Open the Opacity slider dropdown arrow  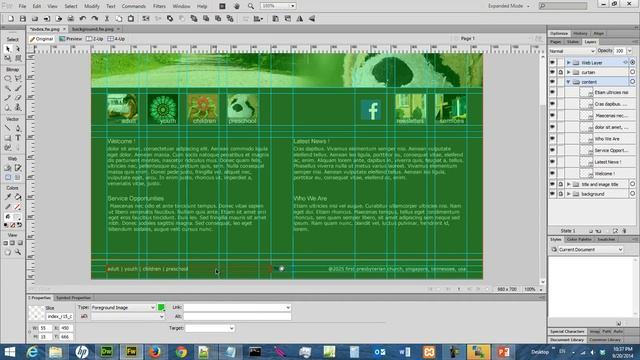pos(630,51)
